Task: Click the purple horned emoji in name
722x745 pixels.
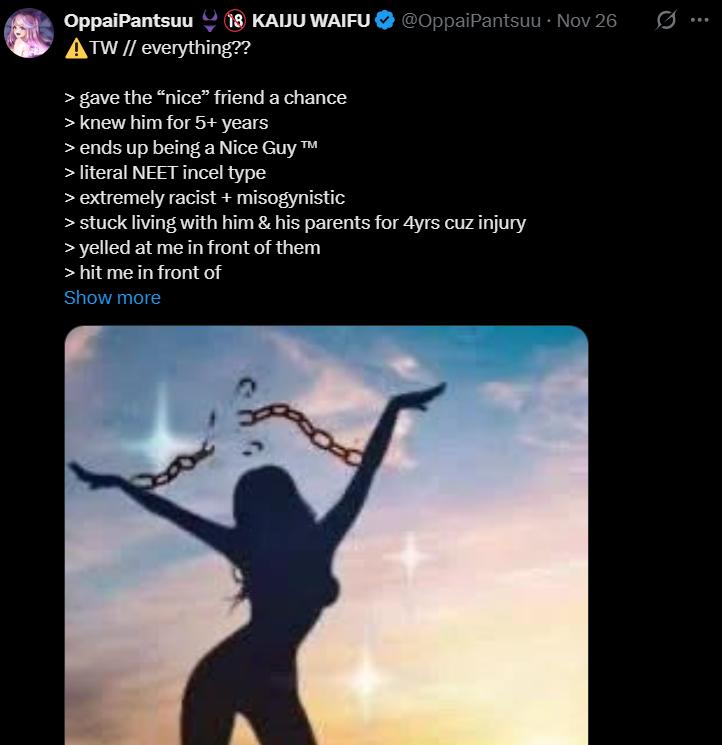Action: pyautogui.click(x=209, y=21)
